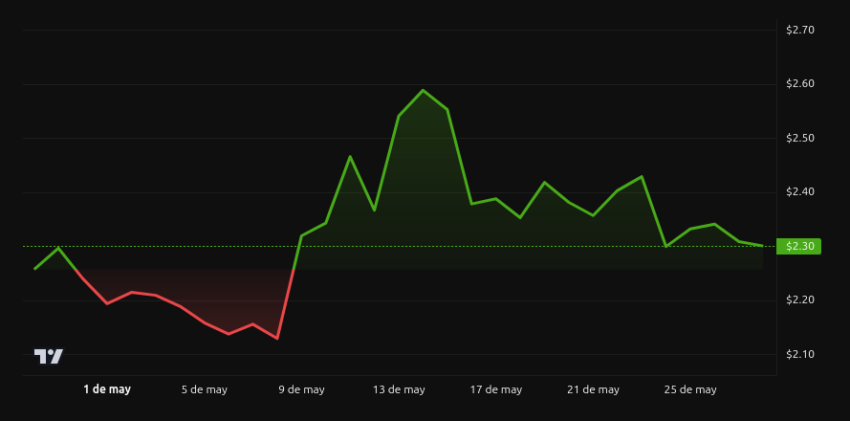Click the 1 de may date label

[x=107, y=390]
